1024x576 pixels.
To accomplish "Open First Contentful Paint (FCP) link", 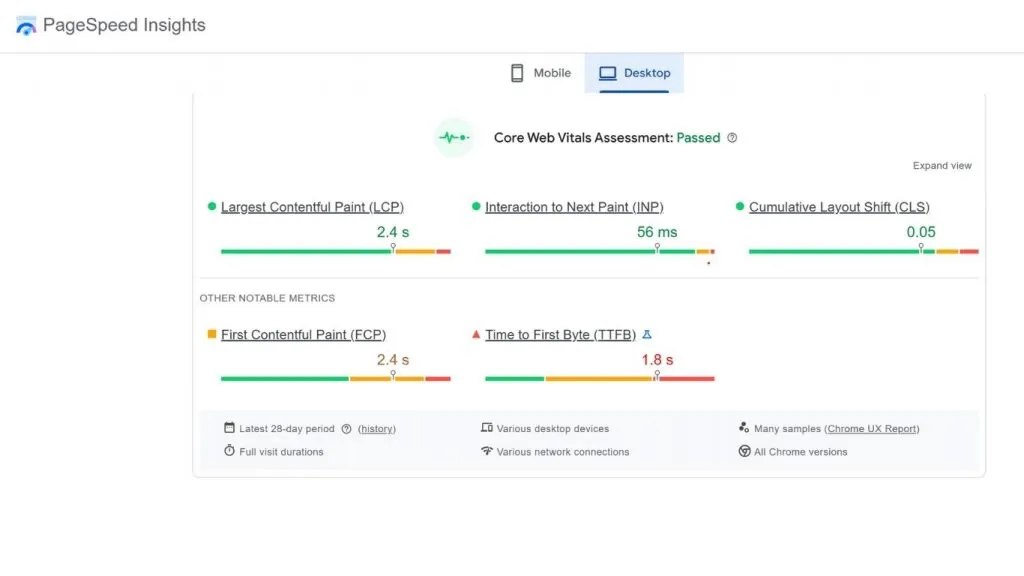I will 303,334.
